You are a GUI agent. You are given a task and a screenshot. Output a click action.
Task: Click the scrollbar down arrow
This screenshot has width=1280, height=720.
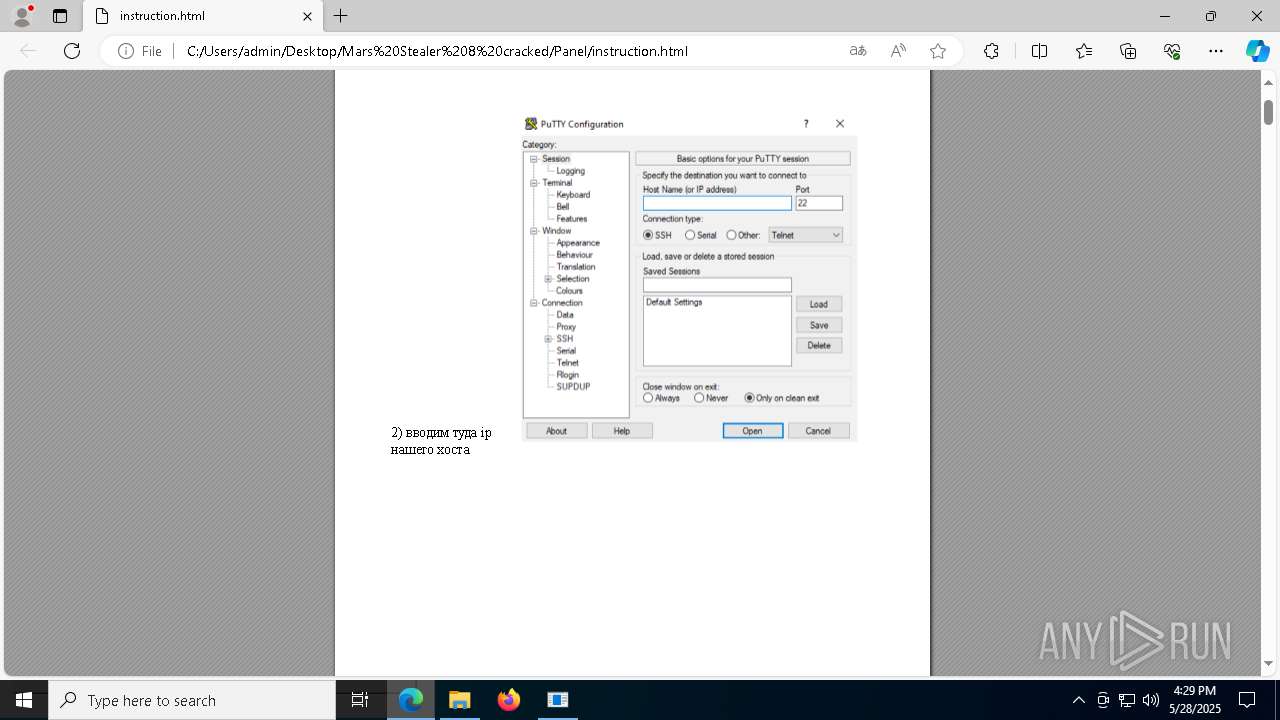pyautogui.click(x=1268, y=664)
